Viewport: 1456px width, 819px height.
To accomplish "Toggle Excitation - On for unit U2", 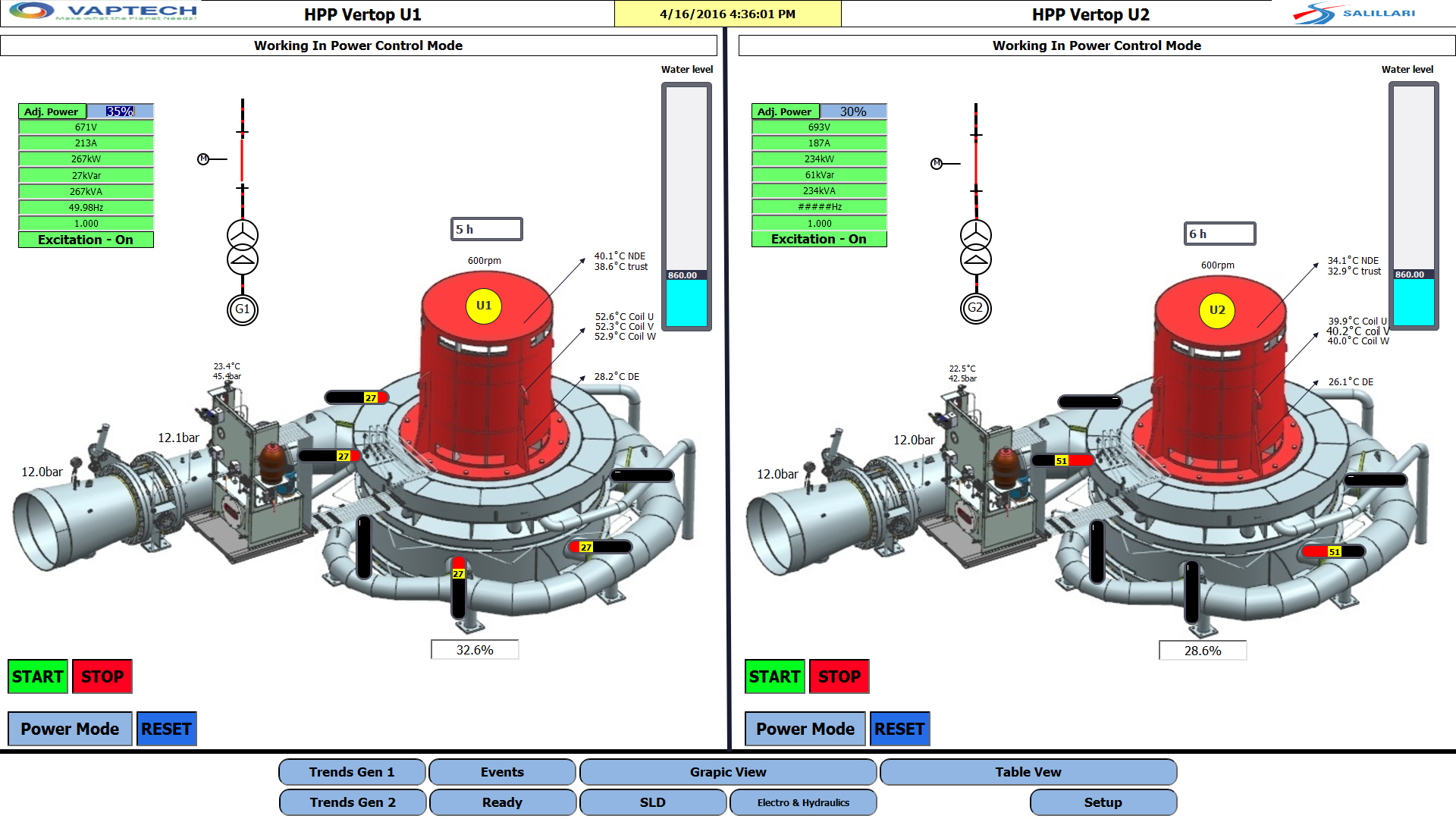I will (x=819, y=238).
